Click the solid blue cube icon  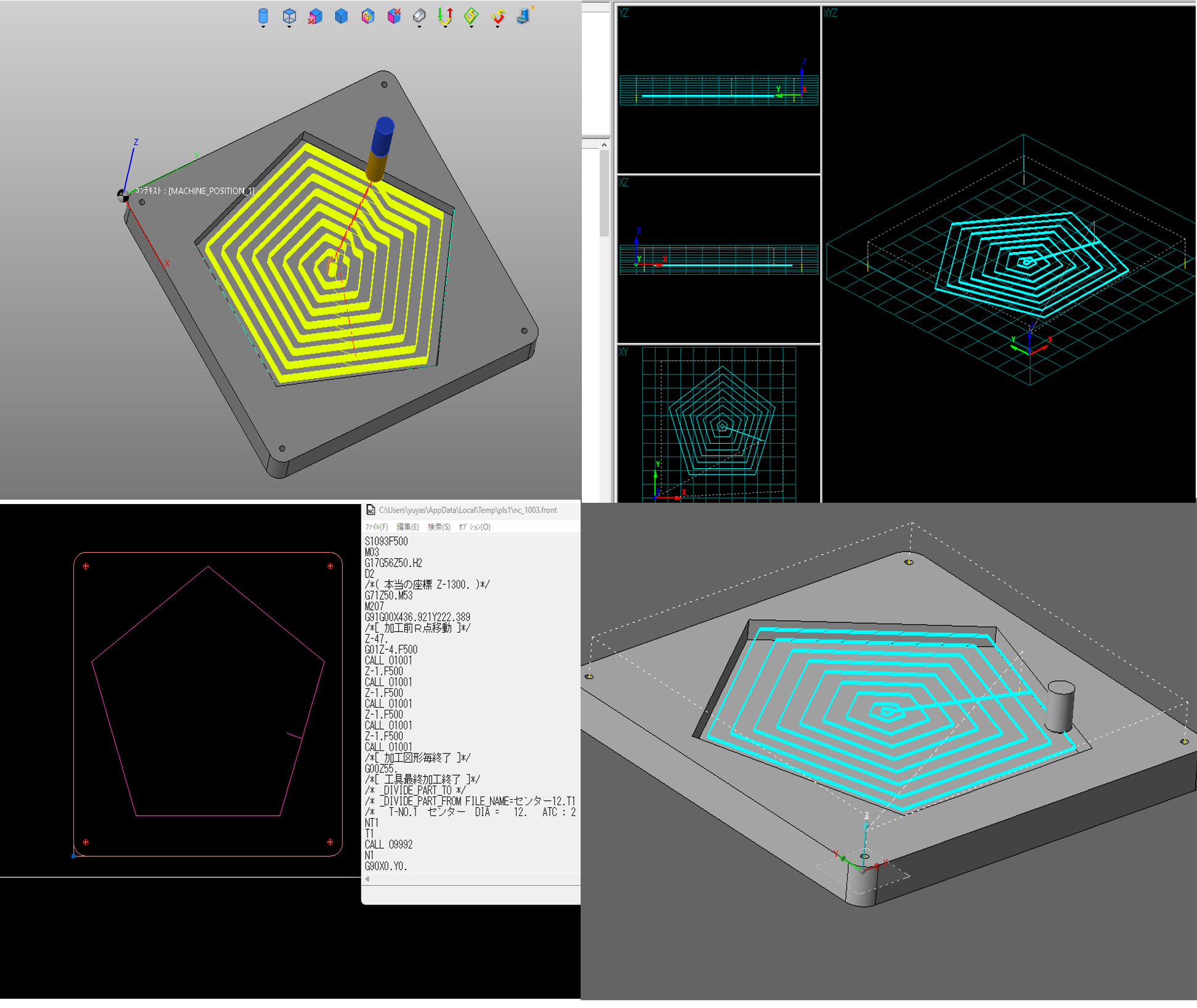341,16
